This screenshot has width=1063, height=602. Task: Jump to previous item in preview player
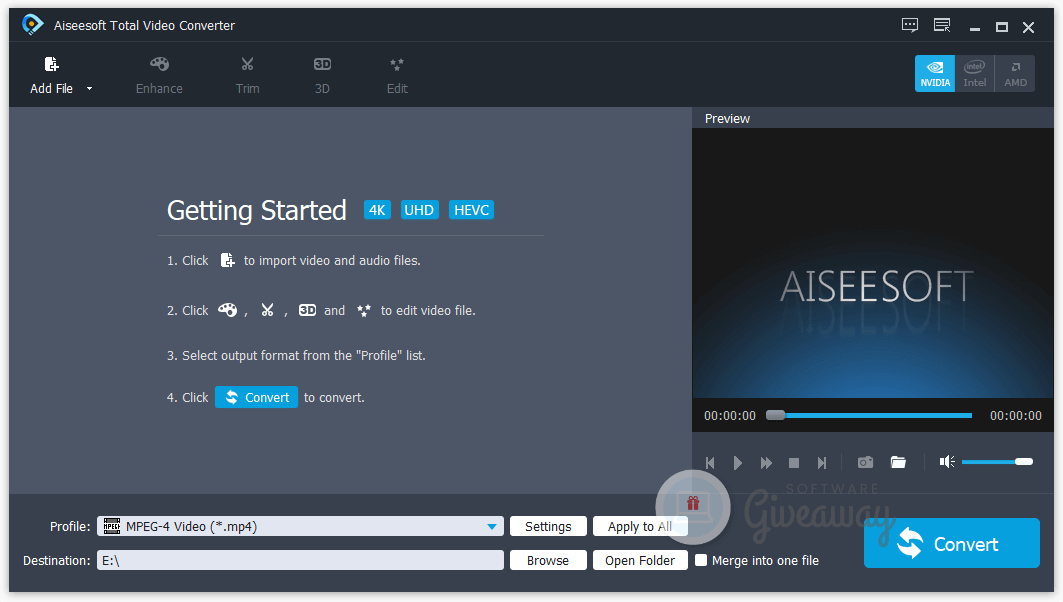(x=710, y=462)
